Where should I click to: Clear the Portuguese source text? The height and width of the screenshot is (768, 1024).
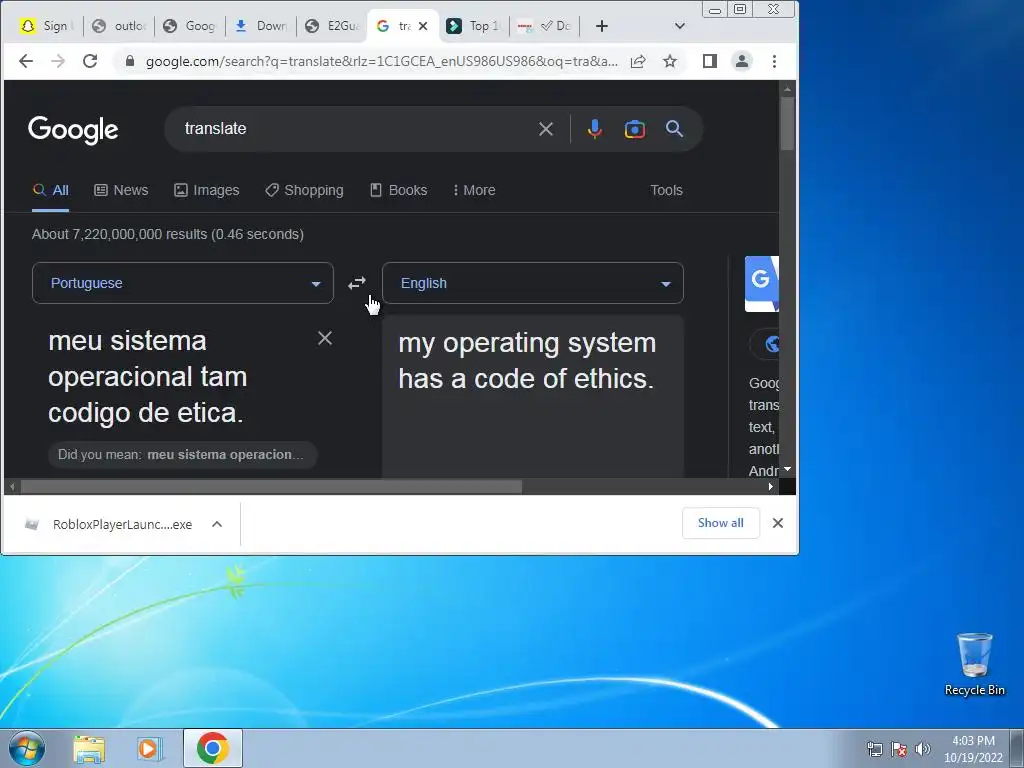325,338
